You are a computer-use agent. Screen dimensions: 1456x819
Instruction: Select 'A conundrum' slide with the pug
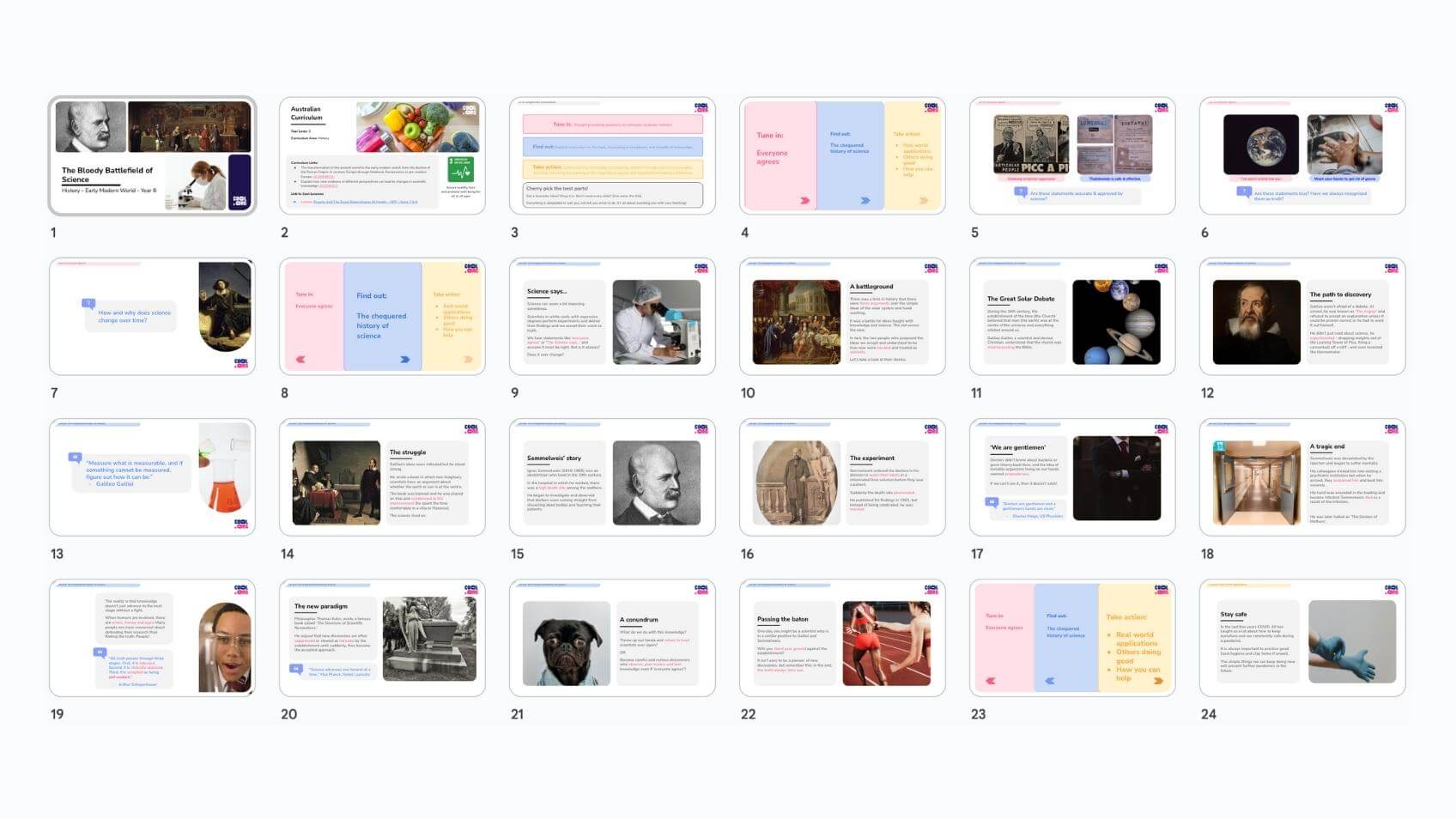point(612,638)
